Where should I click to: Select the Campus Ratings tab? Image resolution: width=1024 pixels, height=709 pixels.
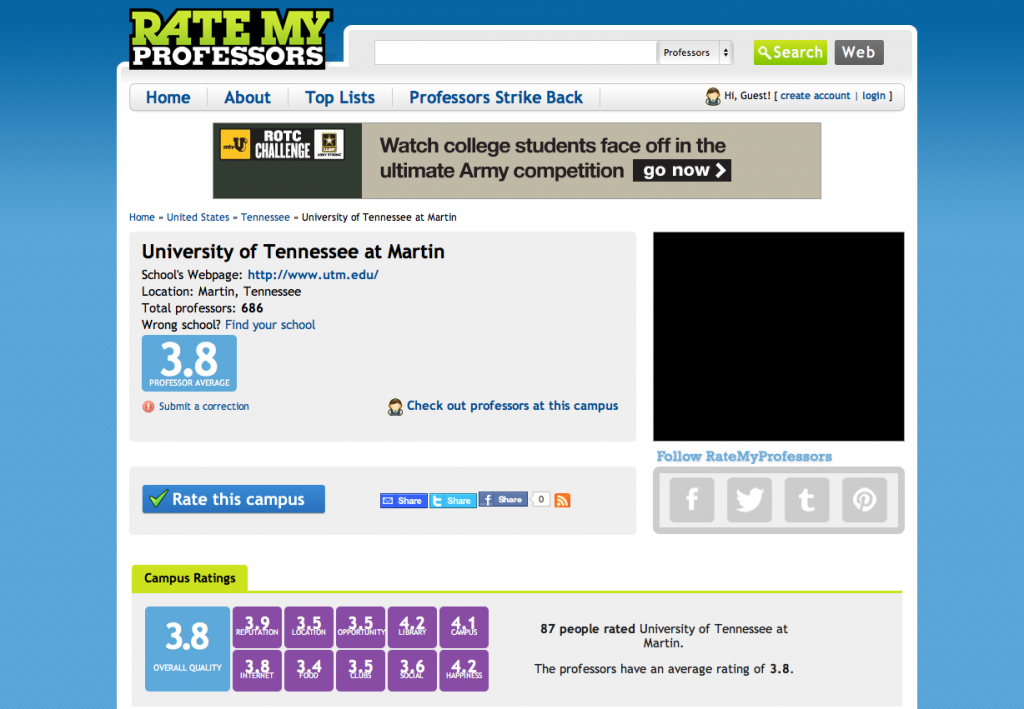[x=189, y=578]
